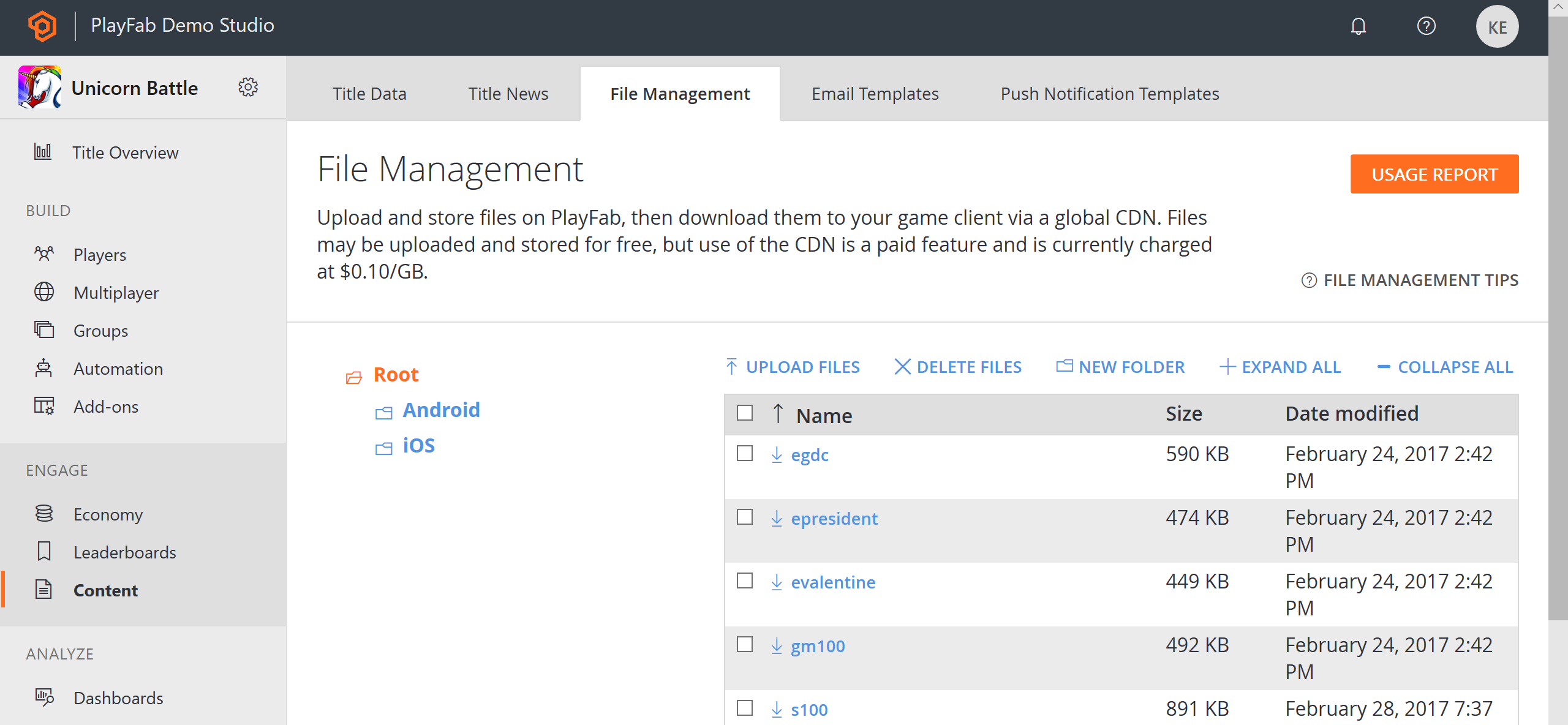Expand the Root folder tree
Image resolution: width=1568 pixels, height=725 pixels.
pos(354,374)
